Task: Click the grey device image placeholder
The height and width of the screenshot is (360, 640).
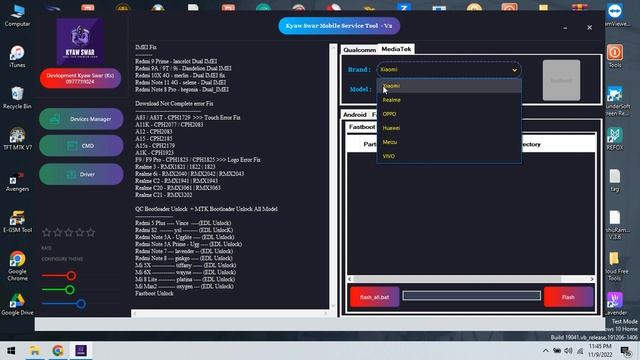Action: coord(561,80)
